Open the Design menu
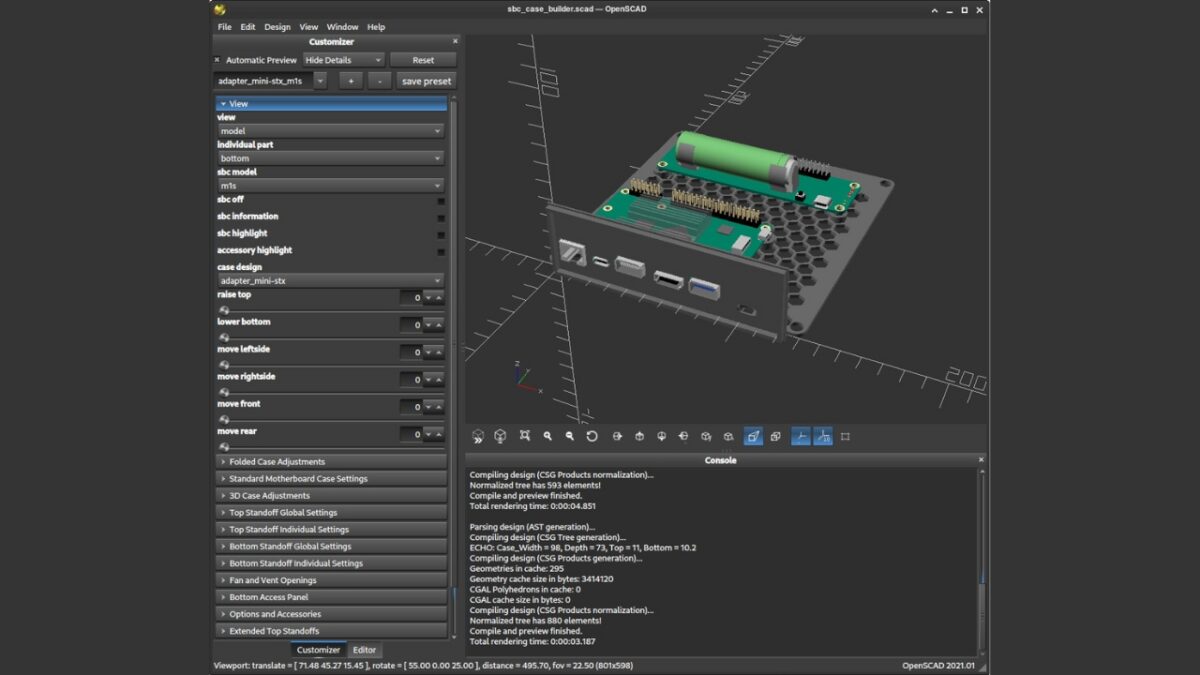 tap(277, 27)
